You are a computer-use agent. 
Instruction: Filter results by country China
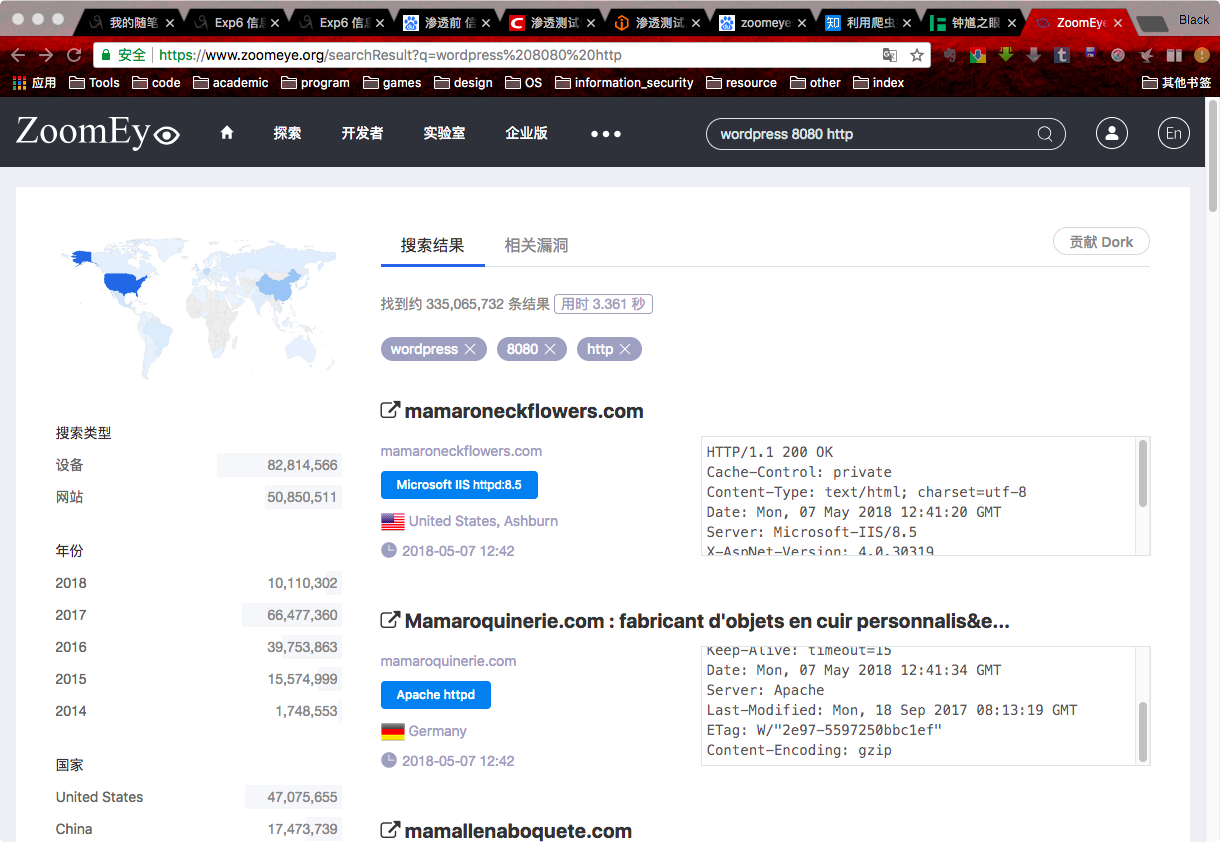[x=197, y=829]
